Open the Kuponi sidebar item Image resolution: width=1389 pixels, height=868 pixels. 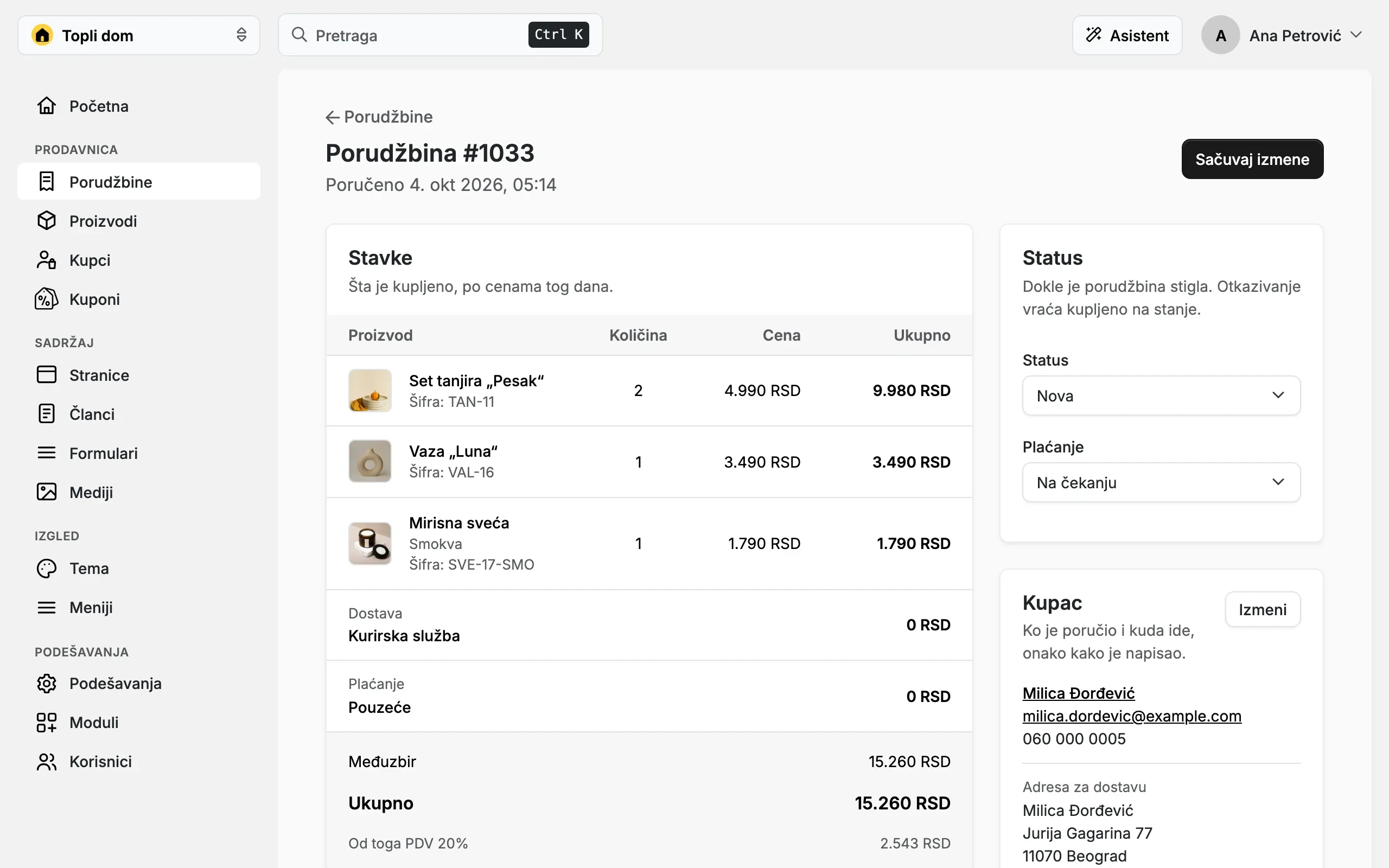139,299
